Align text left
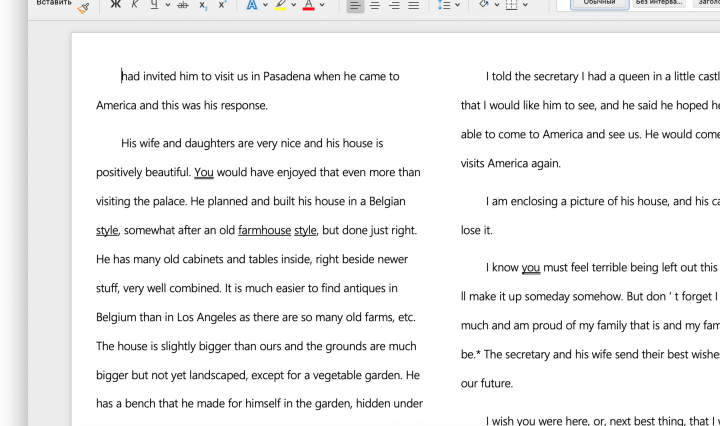This screenshot has height=426, width=720. point(355,6)
